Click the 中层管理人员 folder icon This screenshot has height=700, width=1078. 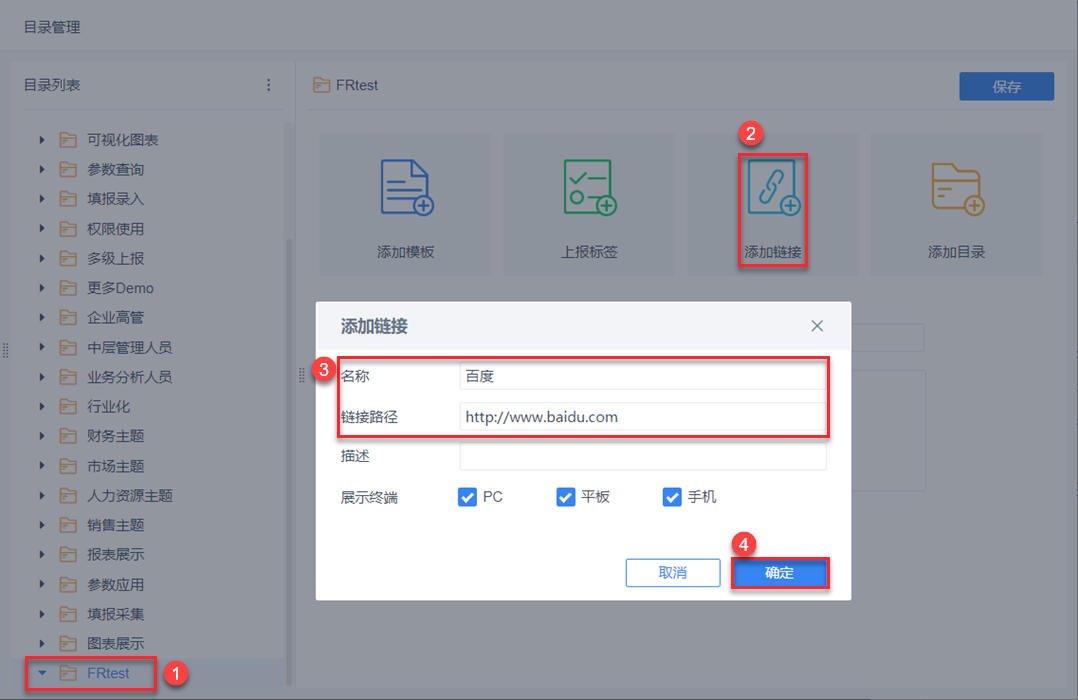coord(68,348)
